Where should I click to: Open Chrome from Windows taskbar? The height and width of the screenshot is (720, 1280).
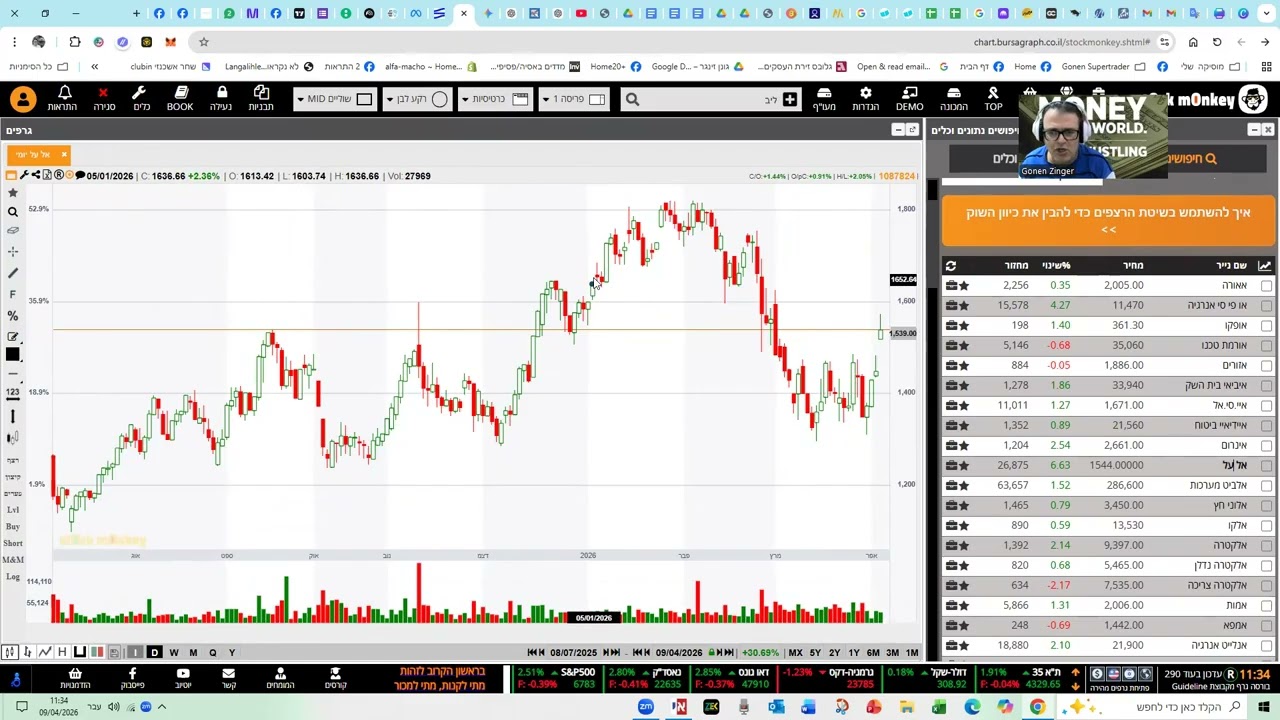tap(1037, 707)
